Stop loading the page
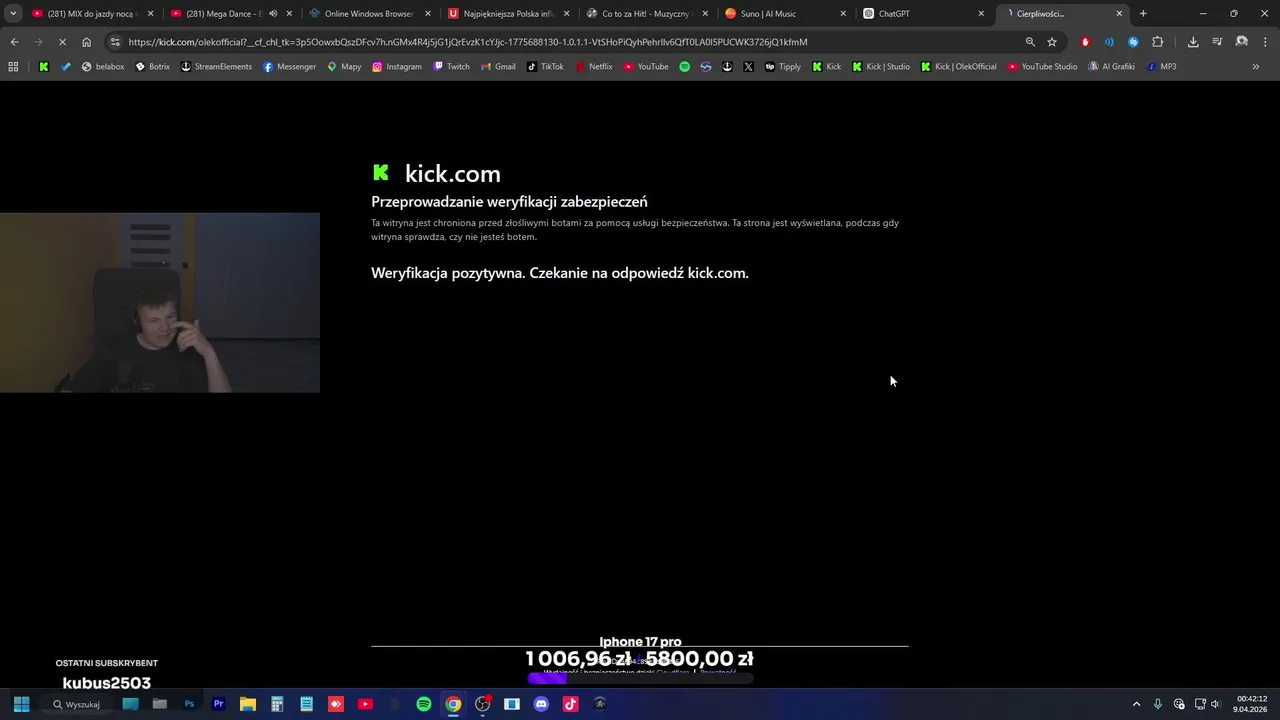Viewport: 1280px width, 720px height. point(62,42)
